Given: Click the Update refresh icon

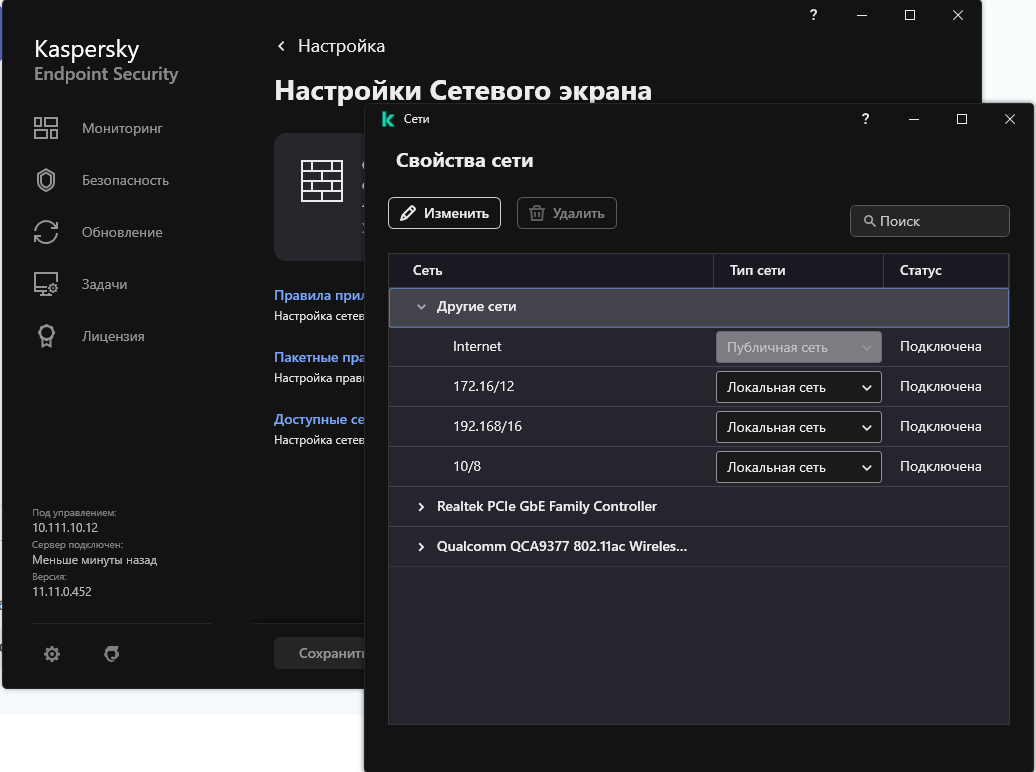Looking at the screenshot, I should tap(46, 232).
